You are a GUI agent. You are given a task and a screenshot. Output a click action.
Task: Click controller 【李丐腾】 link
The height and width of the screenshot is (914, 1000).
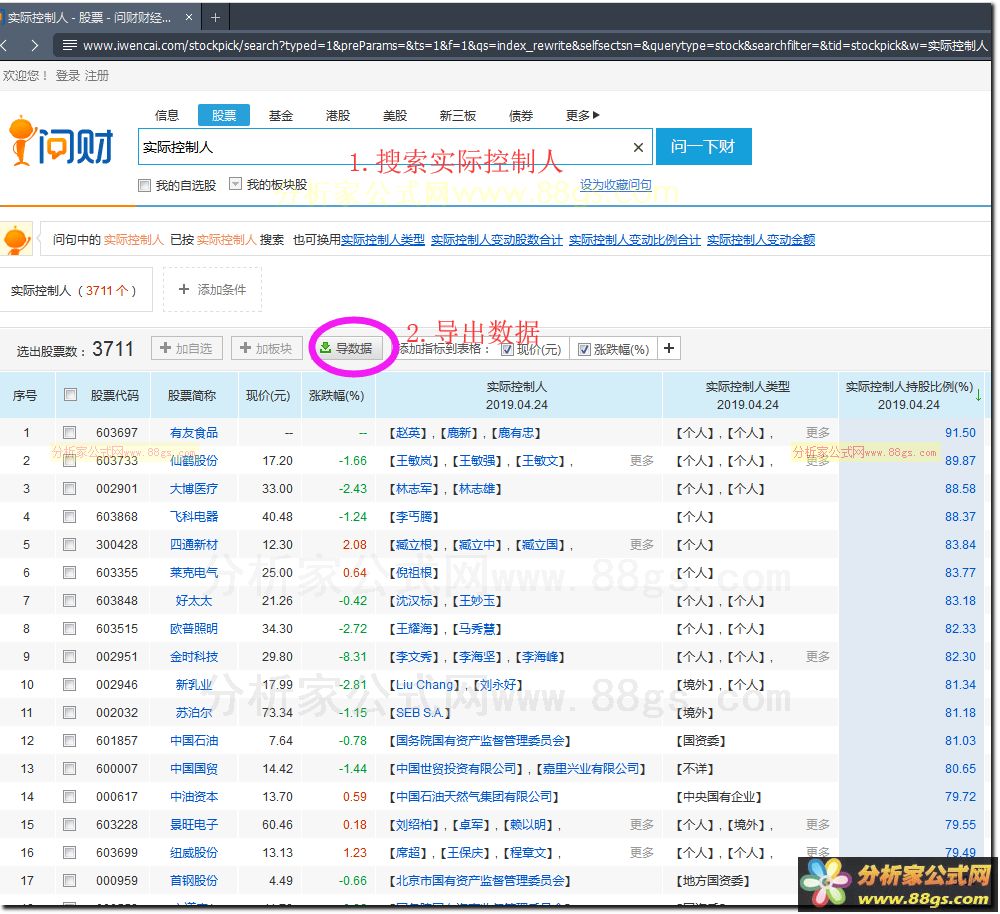pyautogui.click(x=414, y=517)
